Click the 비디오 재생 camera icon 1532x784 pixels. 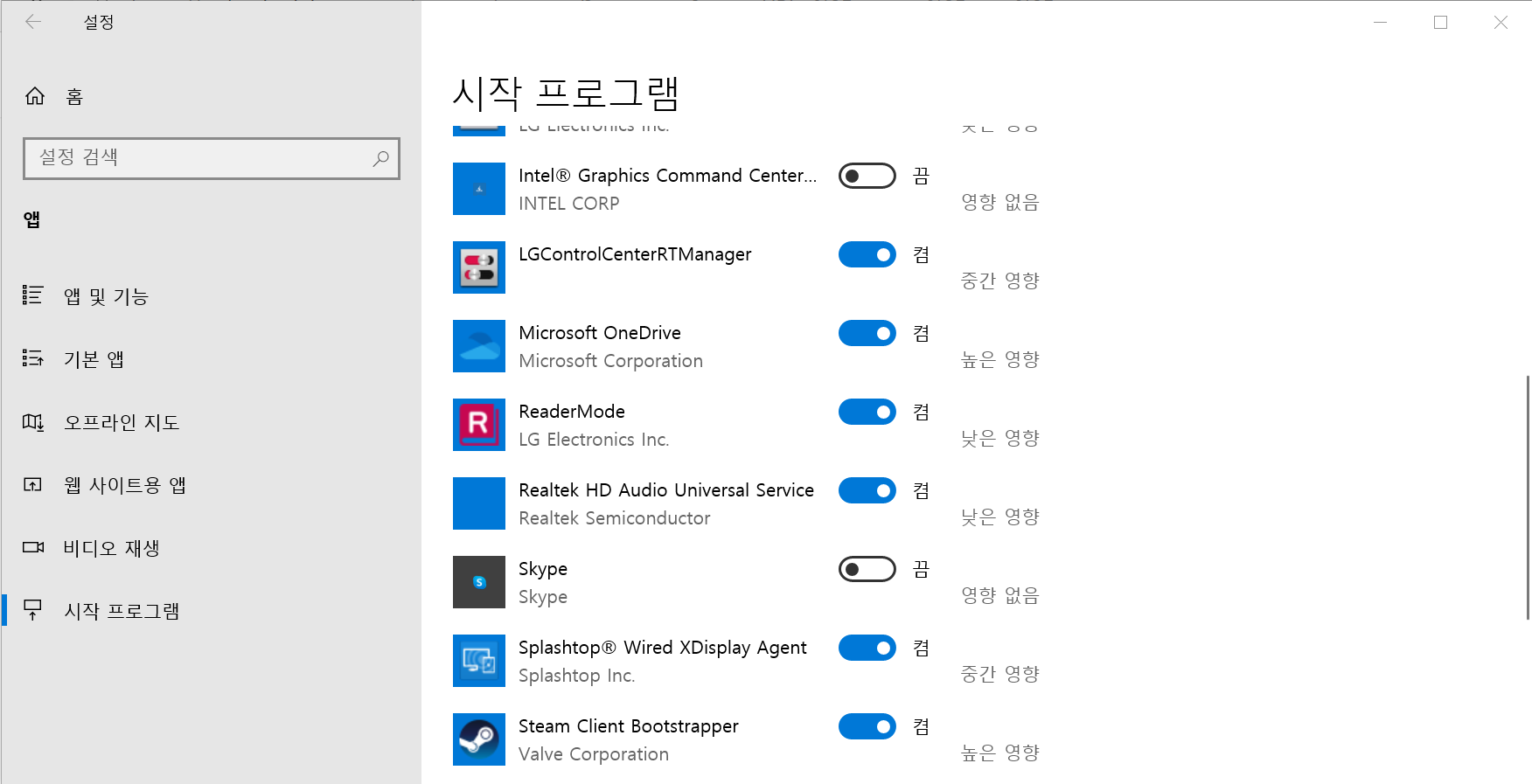(32, 548)
